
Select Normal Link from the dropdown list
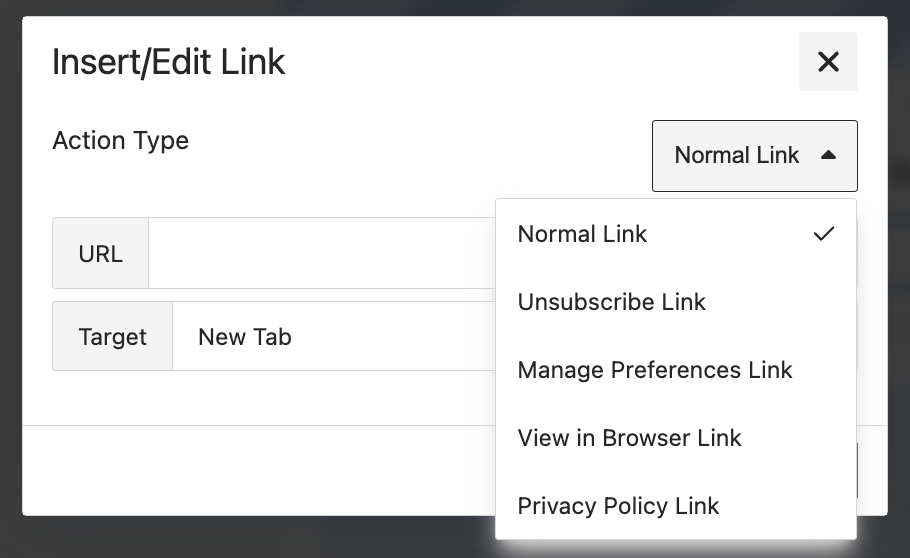click(583, 234)
